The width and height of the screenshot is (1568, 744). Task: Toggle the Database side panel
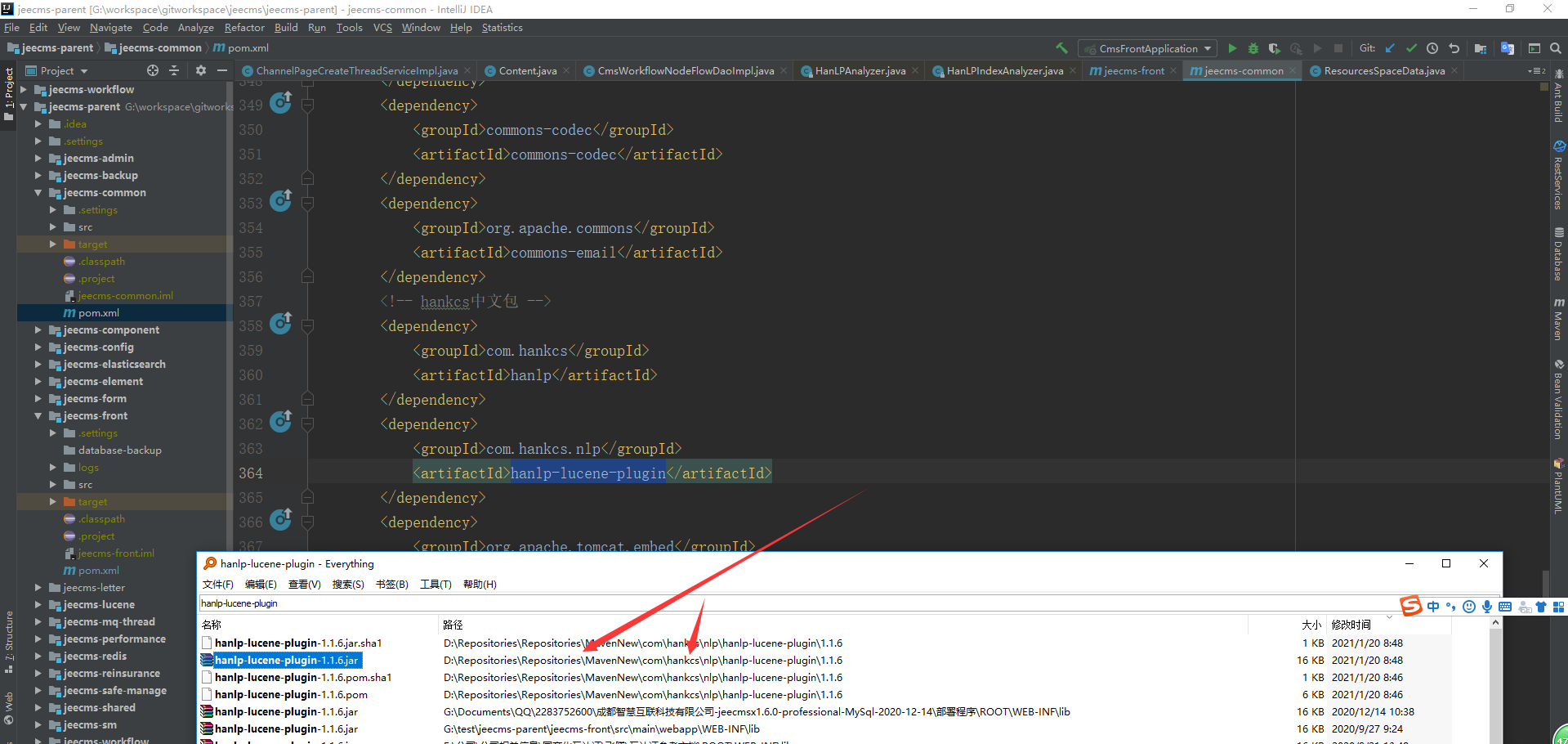(x=1559, y=254)
